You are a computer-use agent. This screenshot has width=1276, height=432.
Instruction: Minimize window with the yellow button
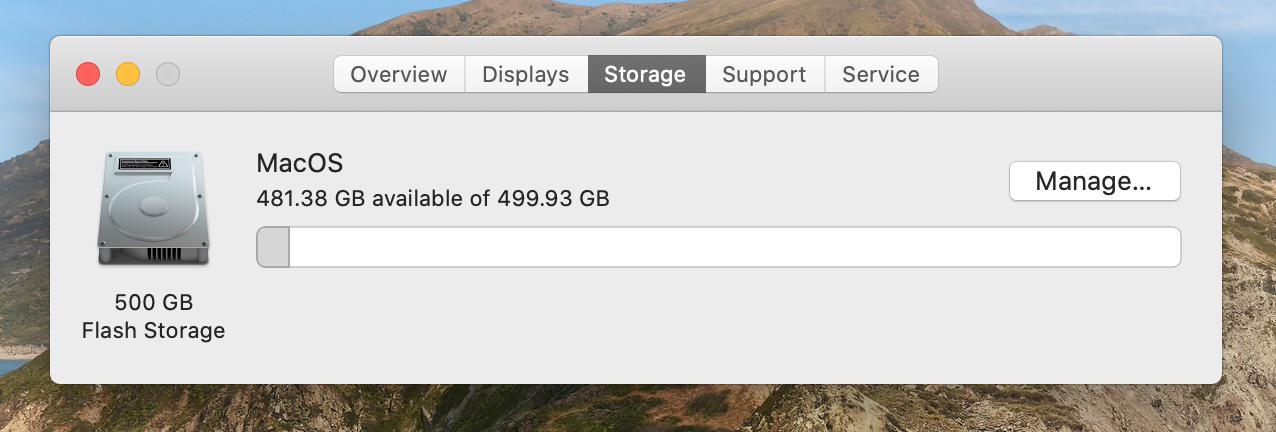point(128,74)
